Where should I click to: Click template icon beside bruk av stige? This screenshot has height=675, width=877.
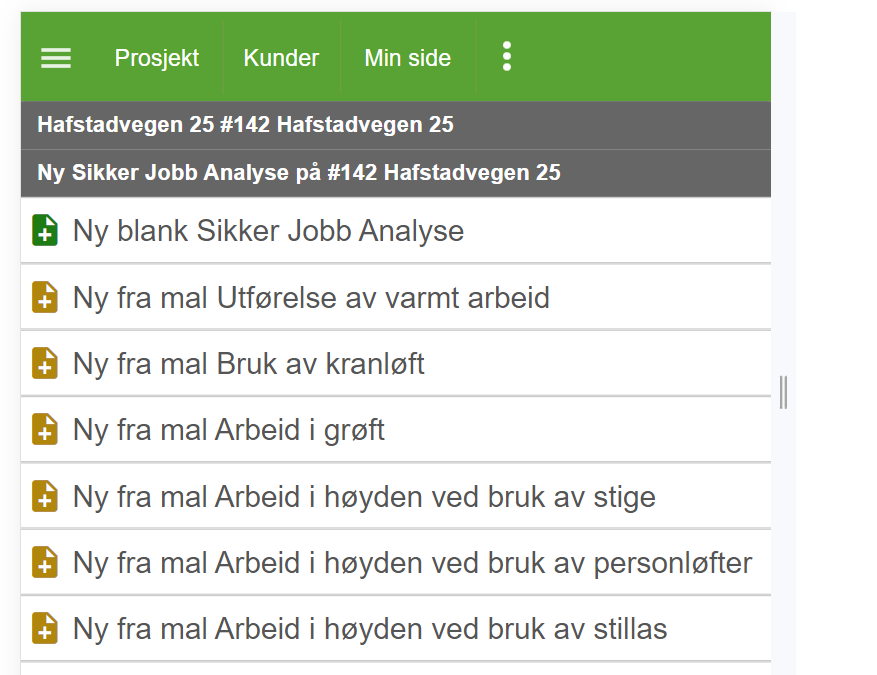coord(45,497)
